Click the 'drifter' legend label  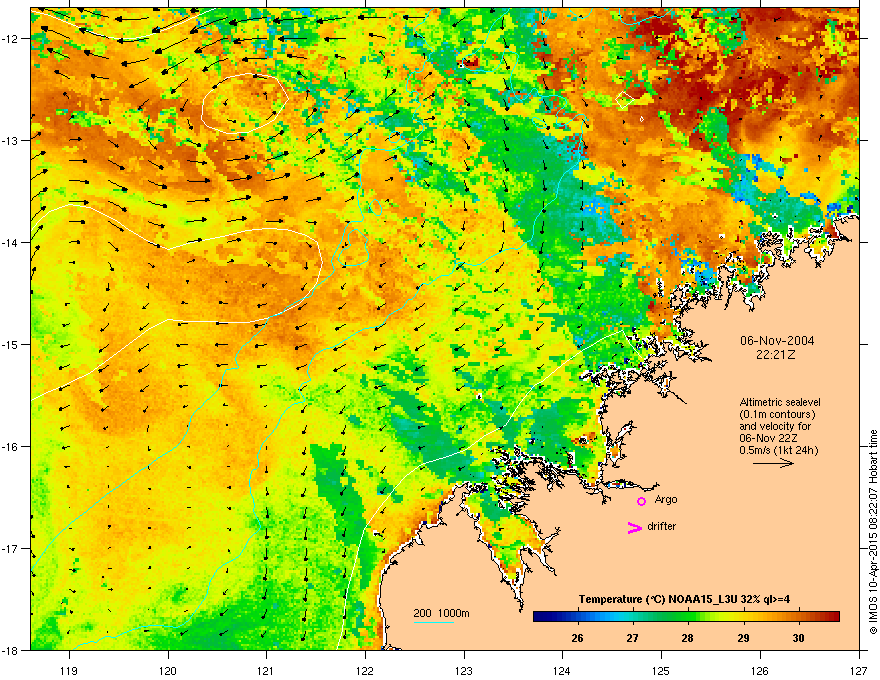[662, 526]
